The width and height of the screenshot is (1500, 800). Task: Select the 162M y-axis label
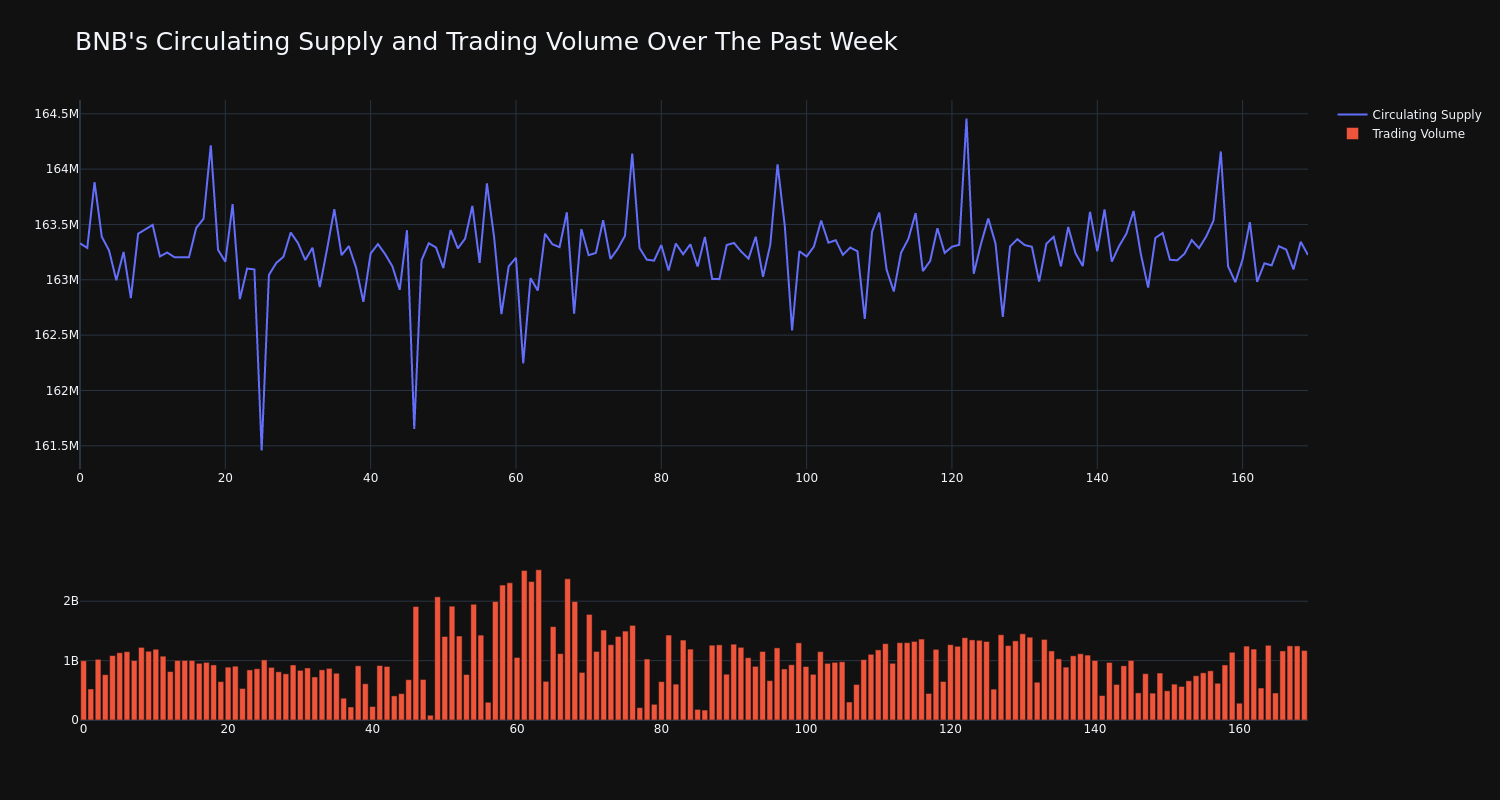pos(62,391)
